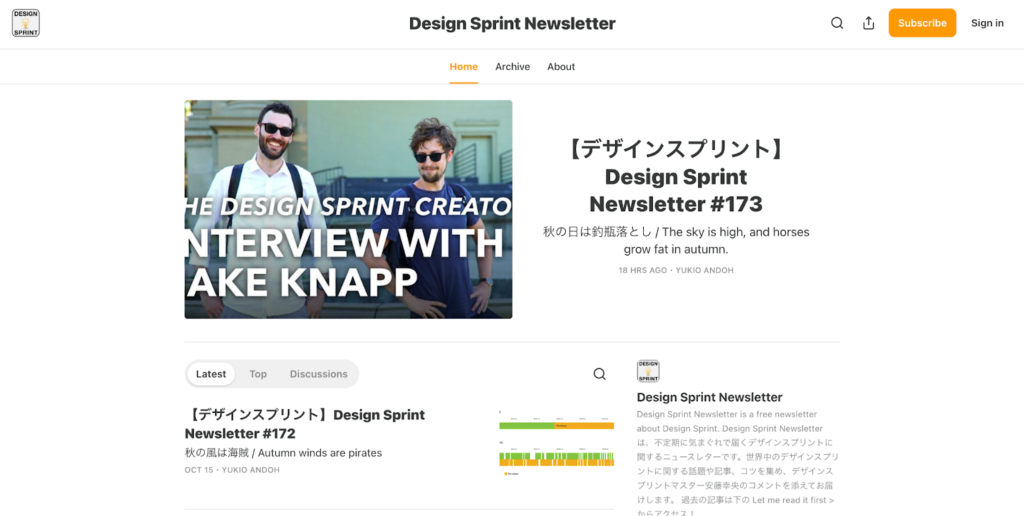Click the green and orange chart thumbnail
The width and height of the screenshot is (1024, 516).
click(556, 440)
